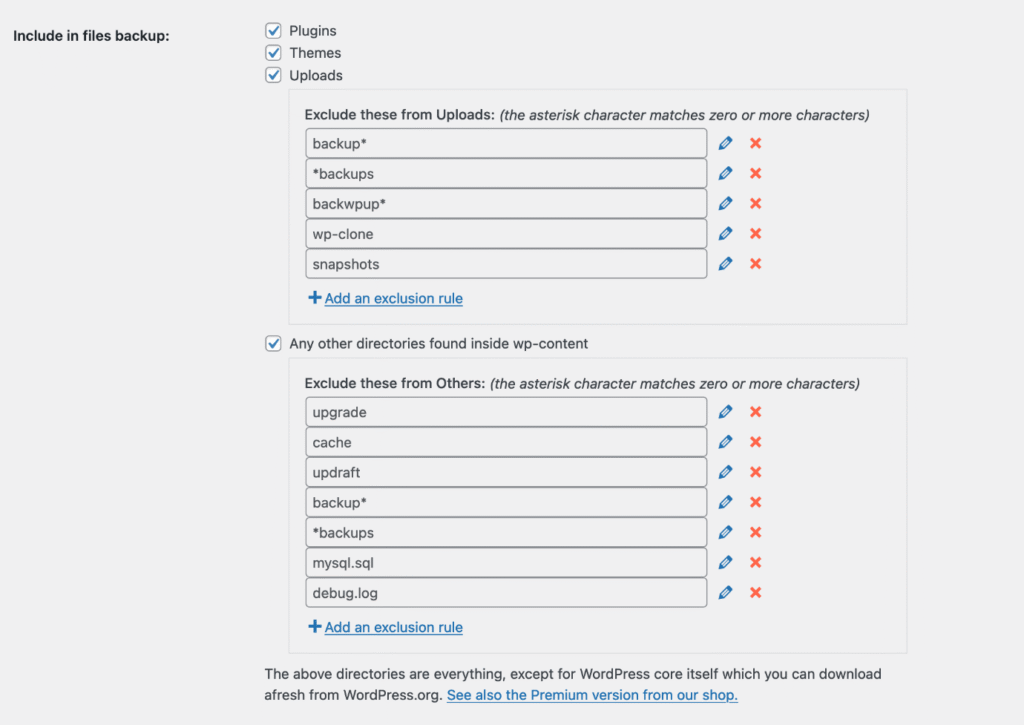Edit the updraft exclusion rule
Viewport: 1024px width, 725px height.
click(x=726, y=472)
